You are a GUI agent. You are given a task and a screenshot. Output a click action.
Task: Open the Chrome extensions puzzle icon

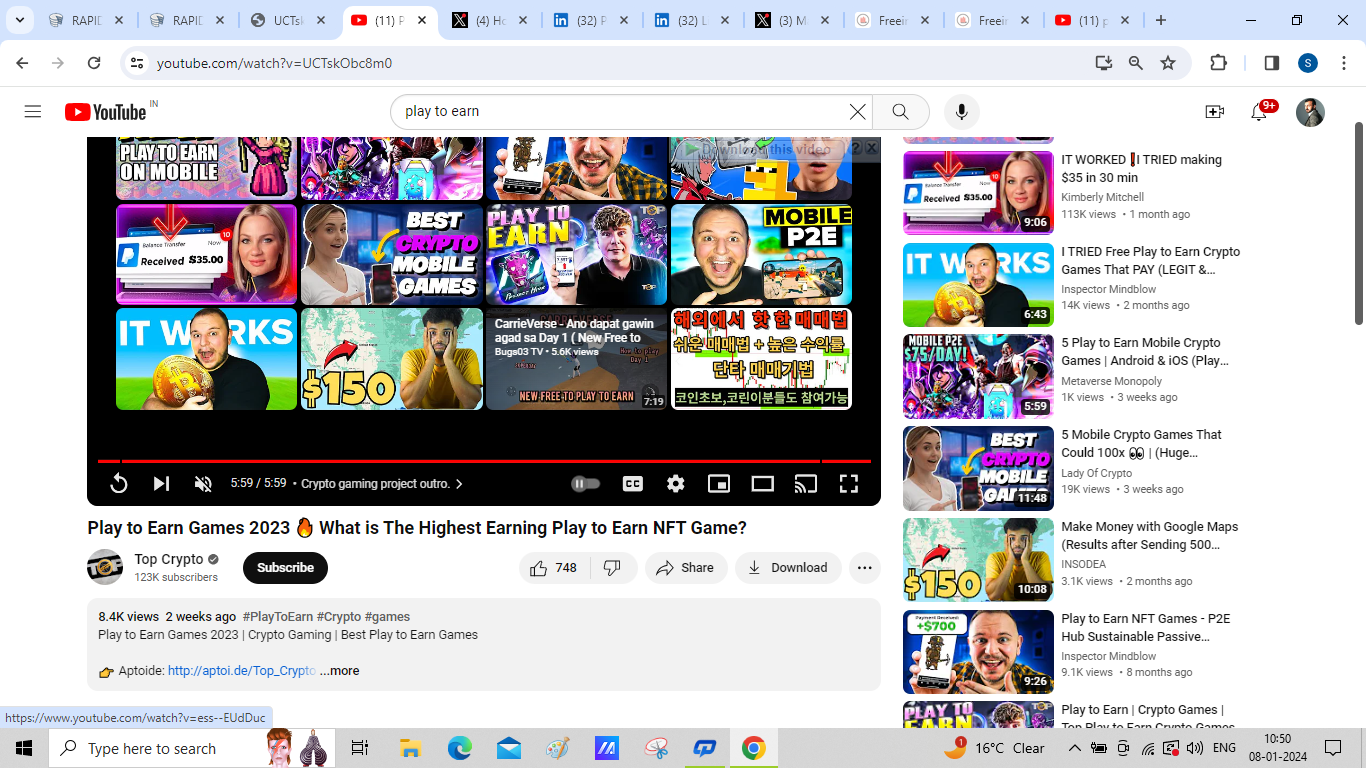pos(1218,63)
